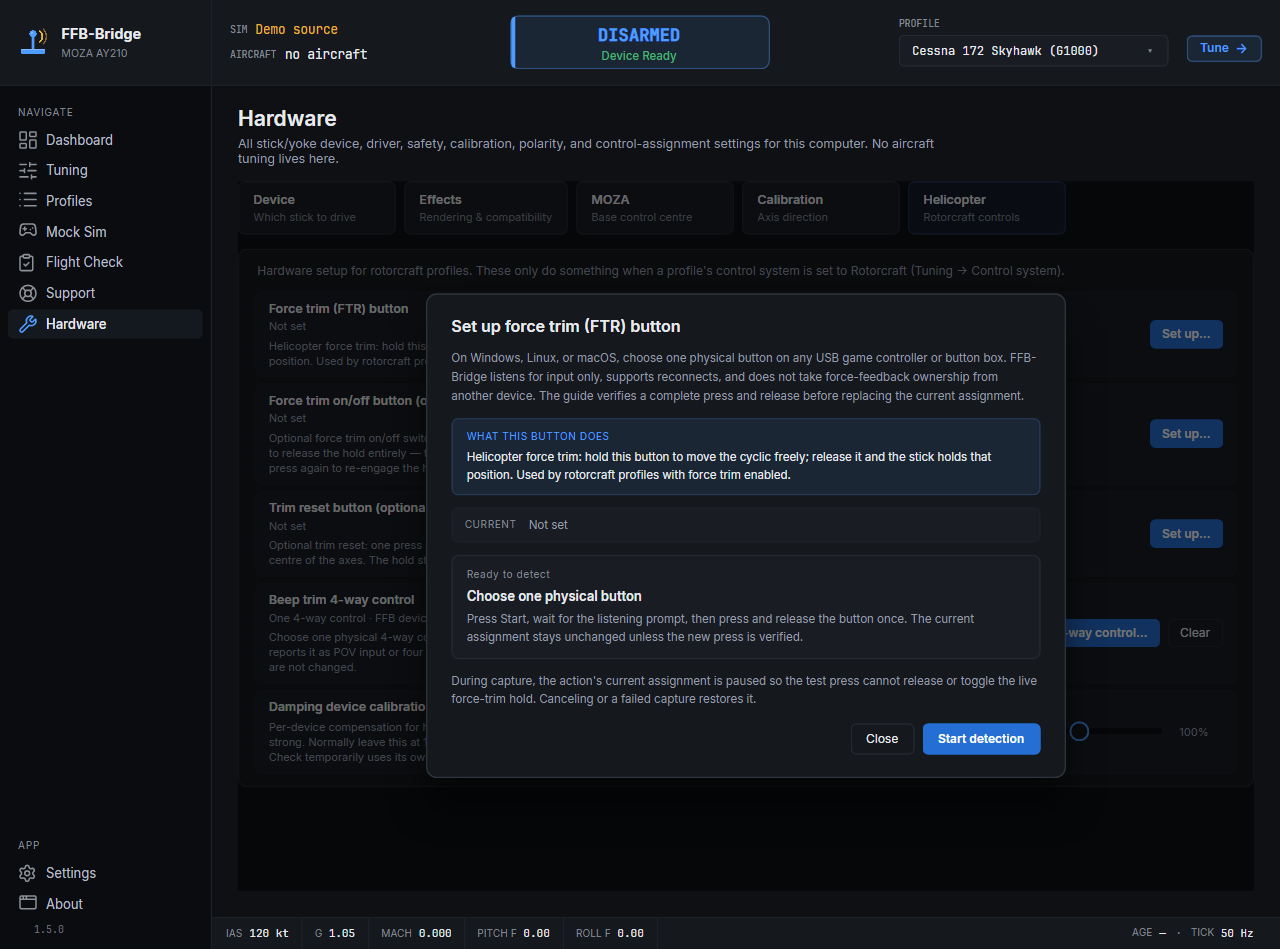The width and height of the screenshot is (1280, 949).
Task: Open Mock Sim via its gamepad icon
Action: pyautogui.click(x=28, y=231)
